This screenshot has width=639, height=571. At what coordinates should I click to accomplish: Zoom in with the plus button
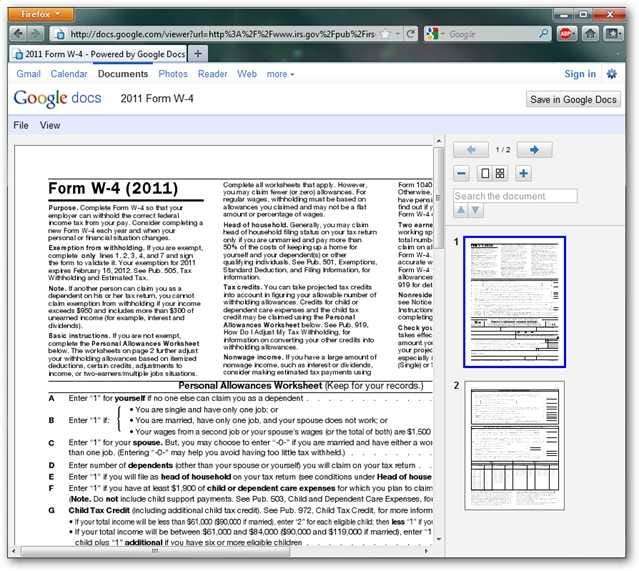coord(524,173)
